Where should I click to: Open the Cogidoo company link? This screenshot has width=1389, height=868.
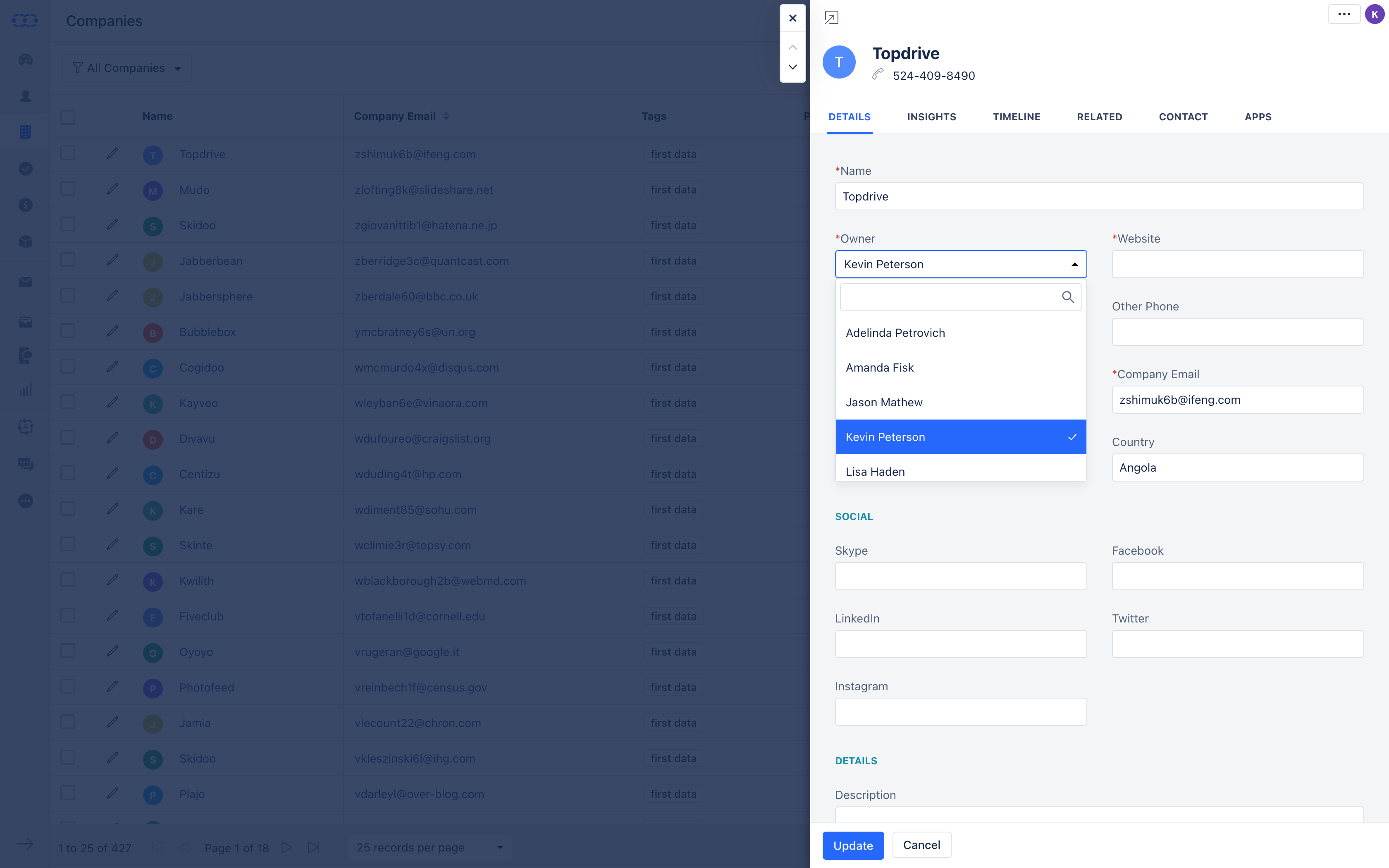pos(201,367)
